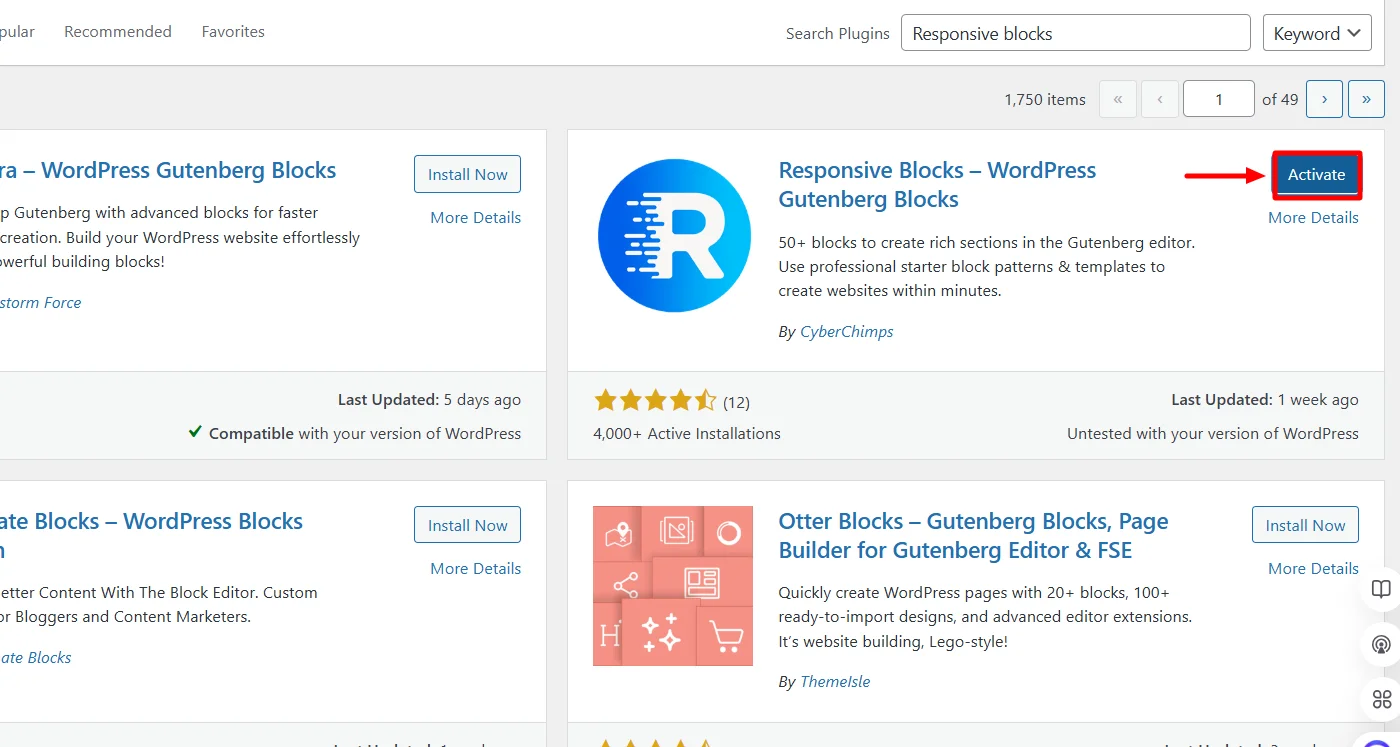This screenshot has width=1400, height=747.
Task: Open the floating four-petal apps icon
Action: pos(1381,699)
